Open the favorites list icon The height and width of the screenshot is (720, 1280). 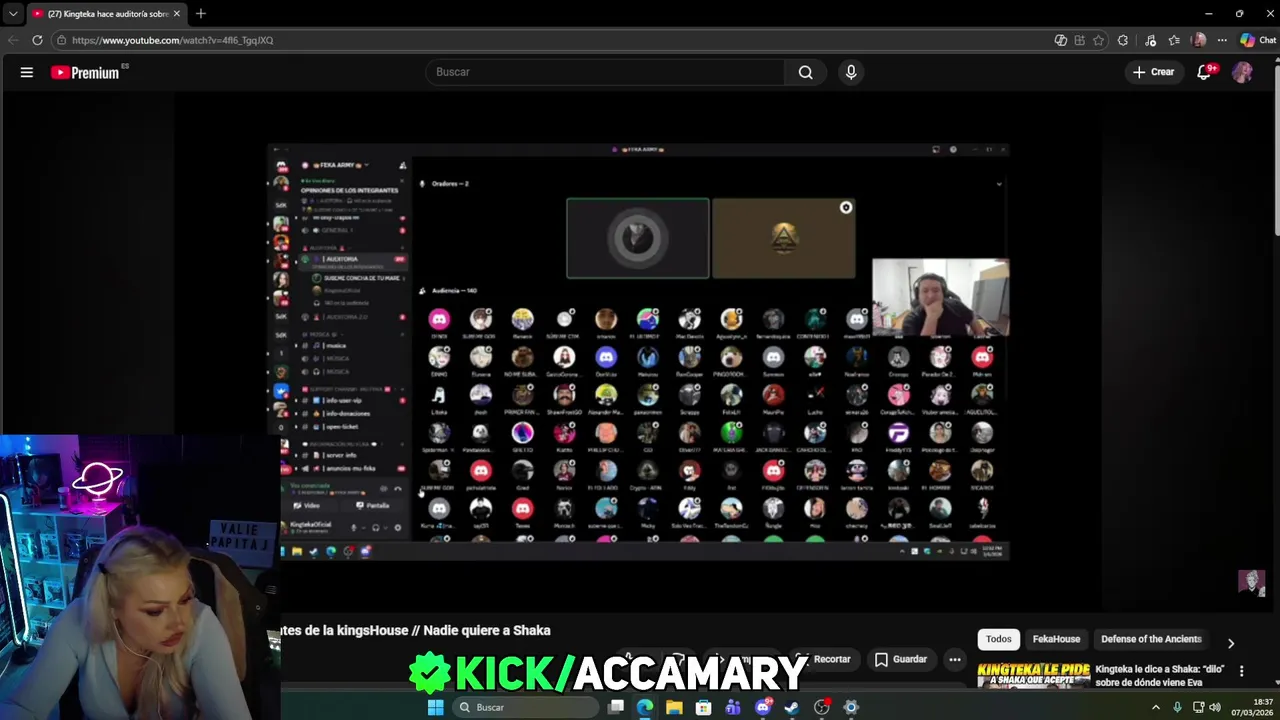click(x=1174, y=40)
